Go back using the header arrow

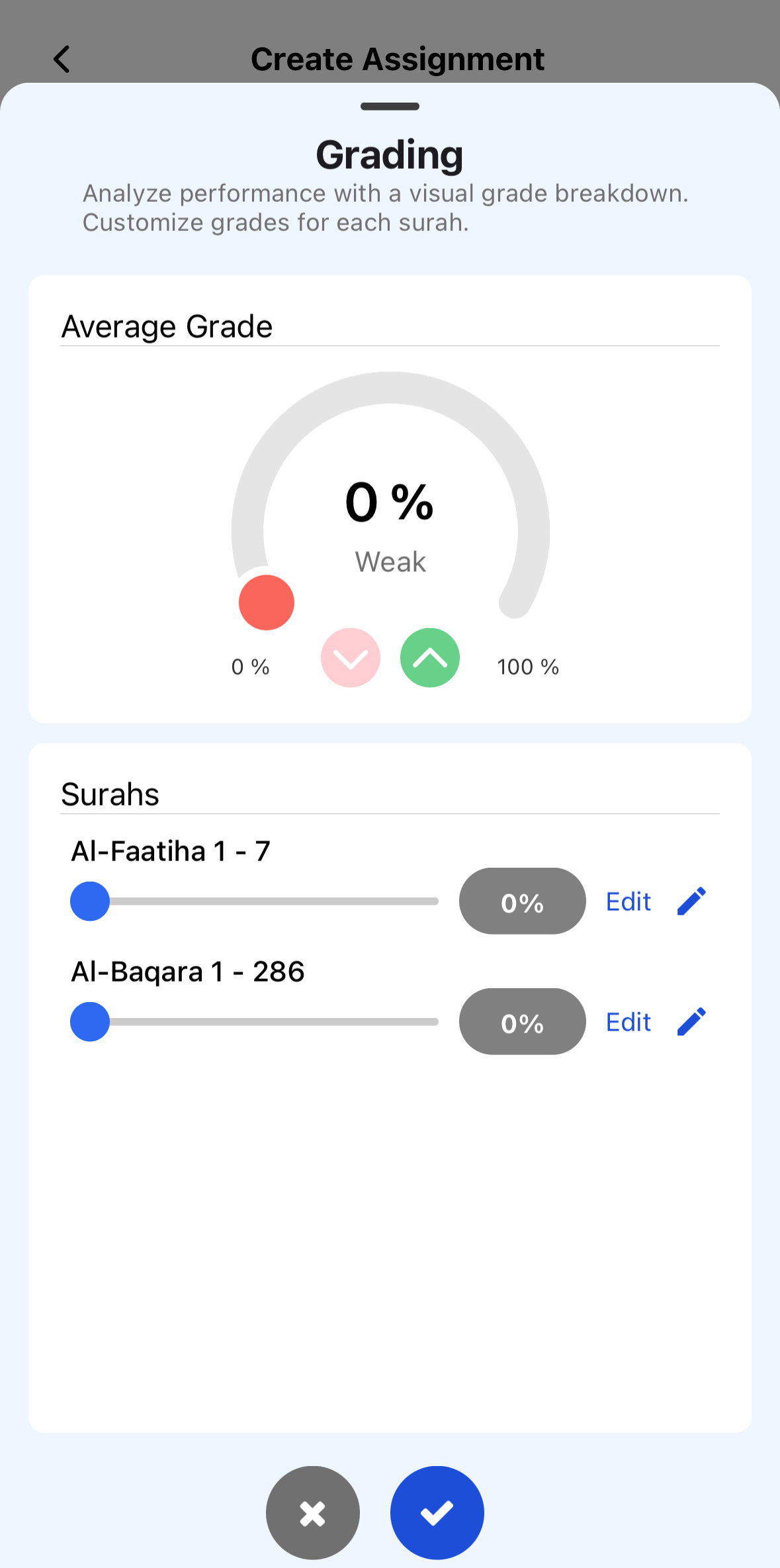tap(62, 60)
